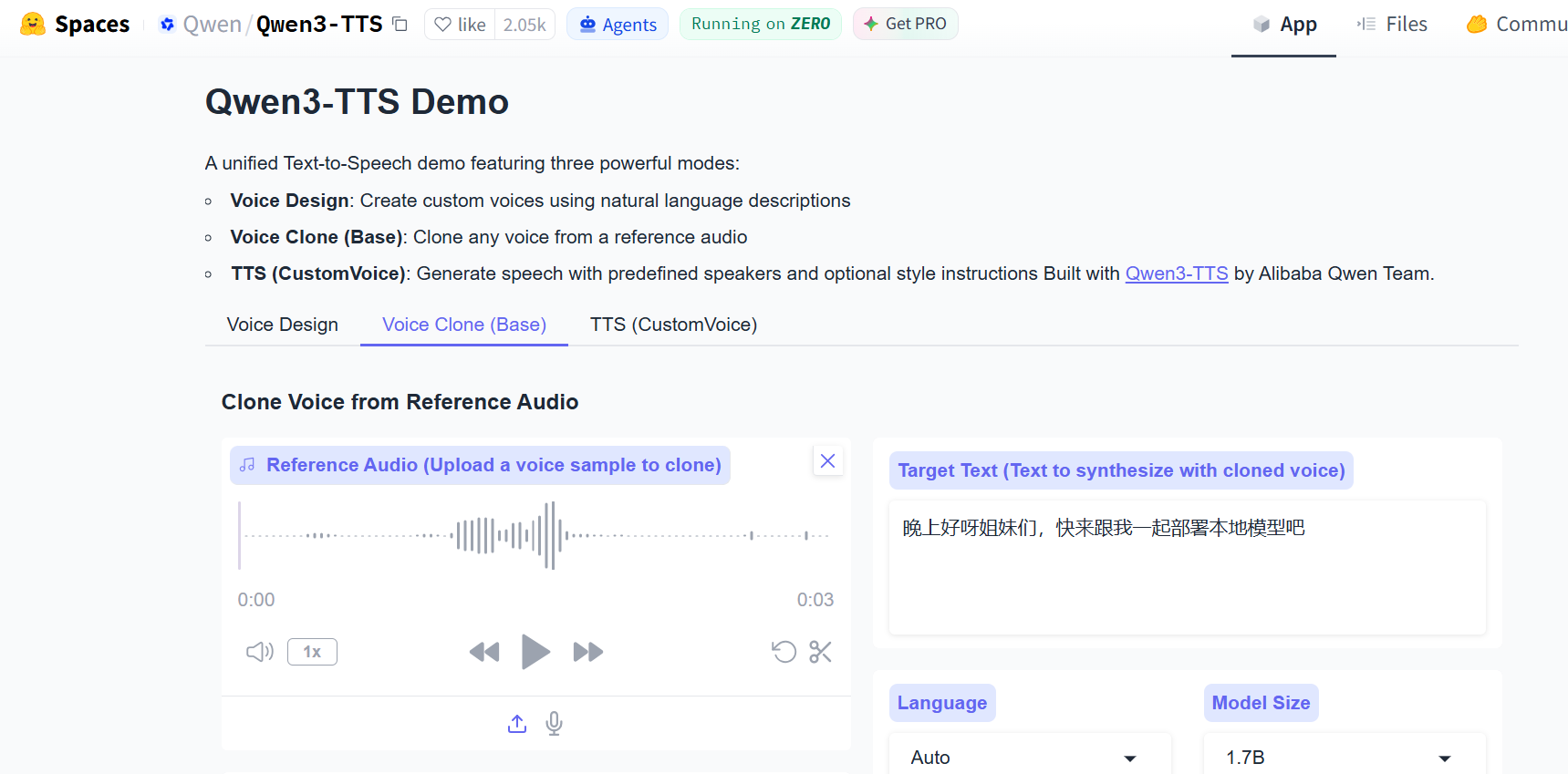This screenshot has width=1568, height=774.
Task: Click the 'Clone Voice from Reference Audio' heading
Action: 400,402
